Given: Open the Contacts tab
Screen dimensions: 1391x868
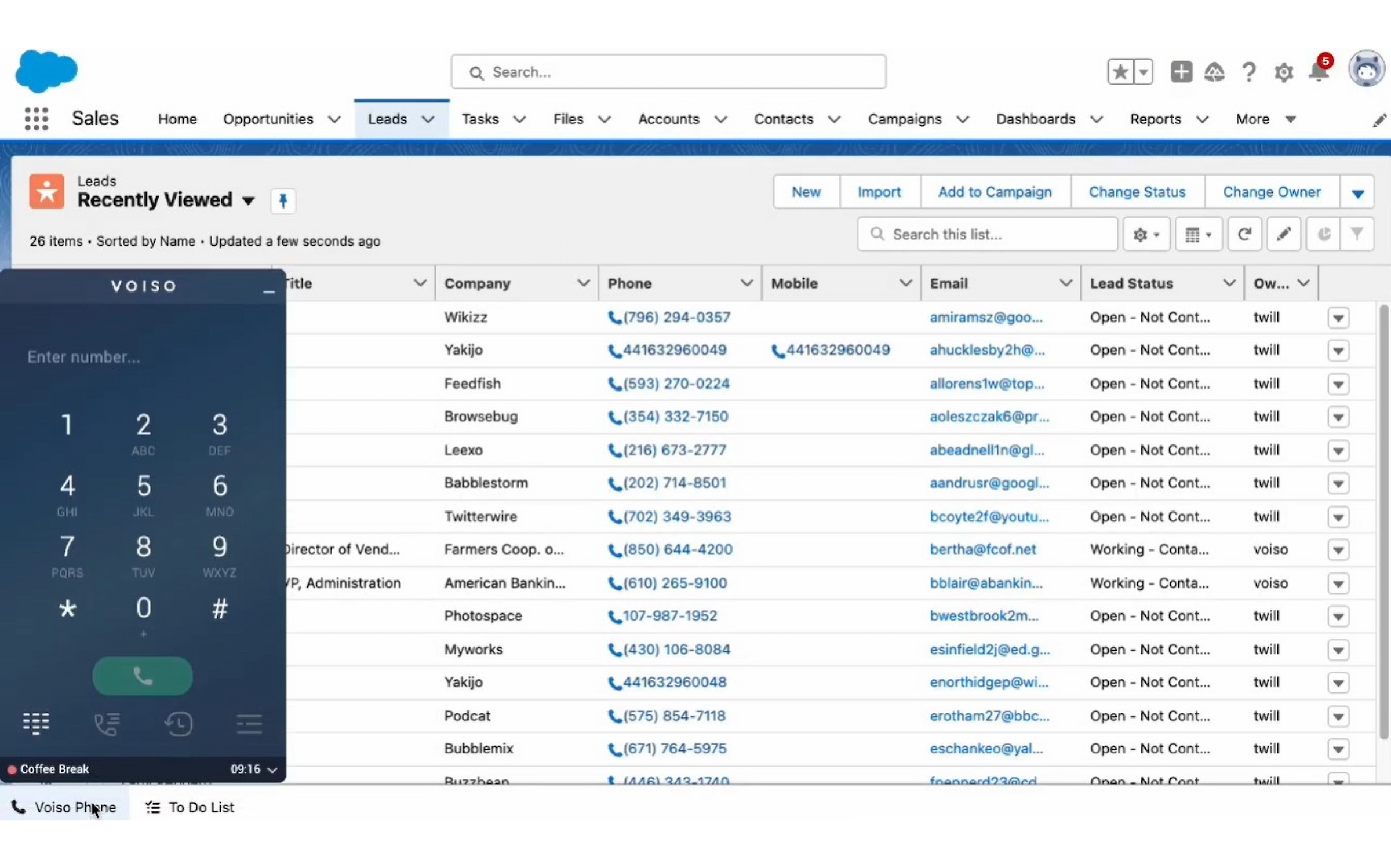Looking at the screenshot, I should point(784,119).
